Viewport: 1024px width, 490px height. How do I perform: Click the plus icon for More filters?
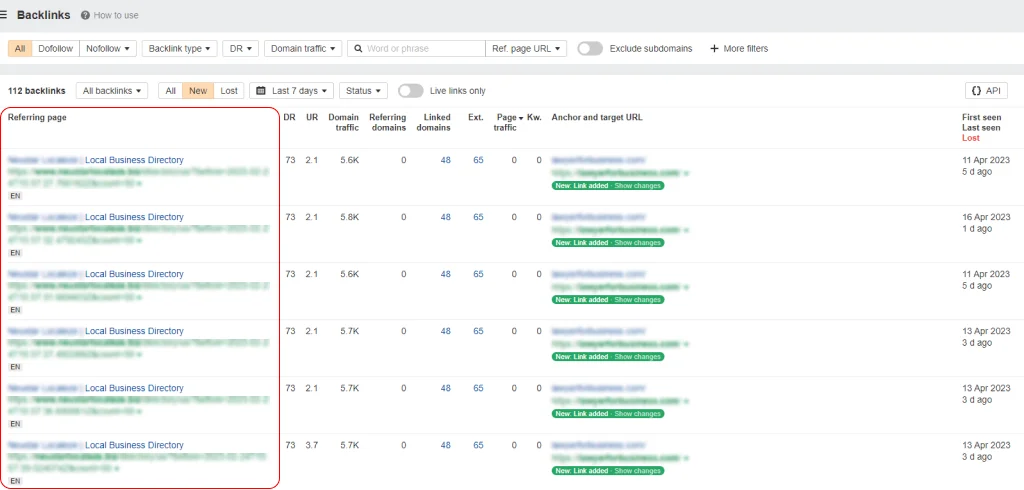point(714,48)
